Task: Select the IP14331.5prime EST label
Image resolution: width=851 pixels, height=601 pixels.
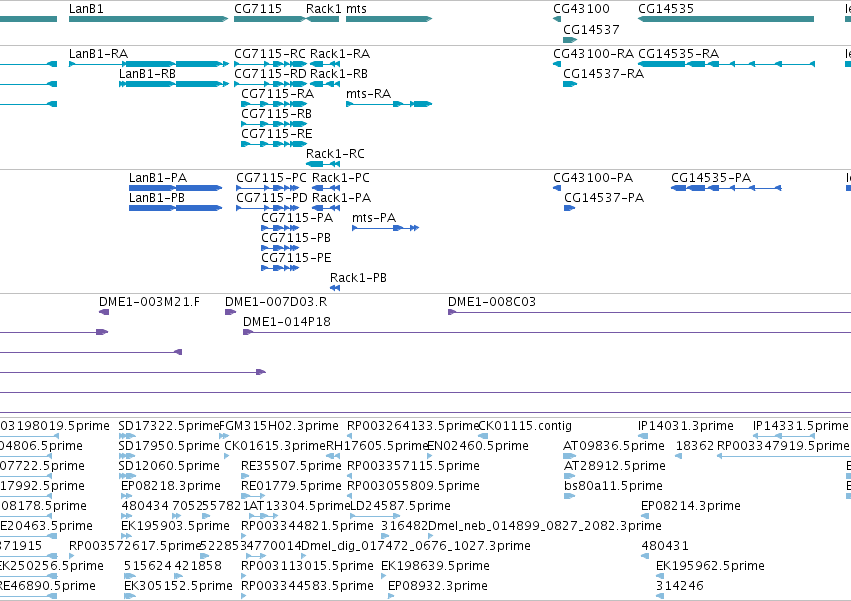Action: pos(801,426)
